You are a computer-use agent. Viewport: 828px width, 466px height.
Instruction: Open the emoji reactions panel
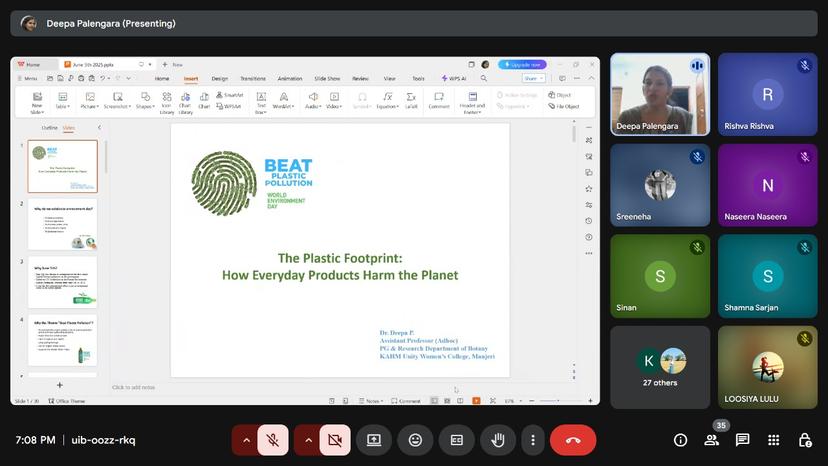pyautogui.click(x=415, y=440)
